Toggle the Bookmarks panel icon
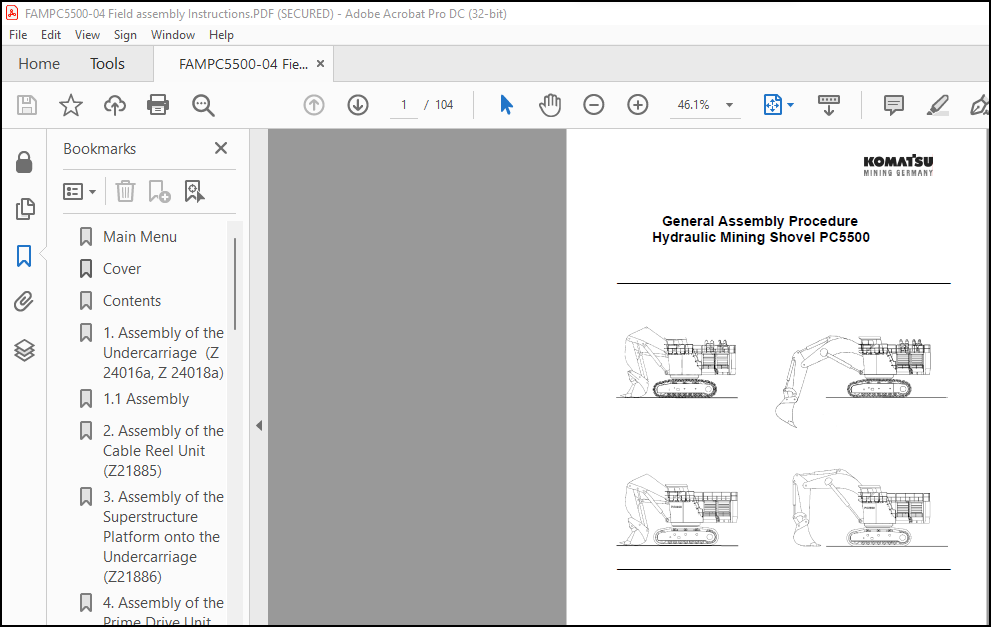This screenshot has height=627, width=991. pos(24,256)
